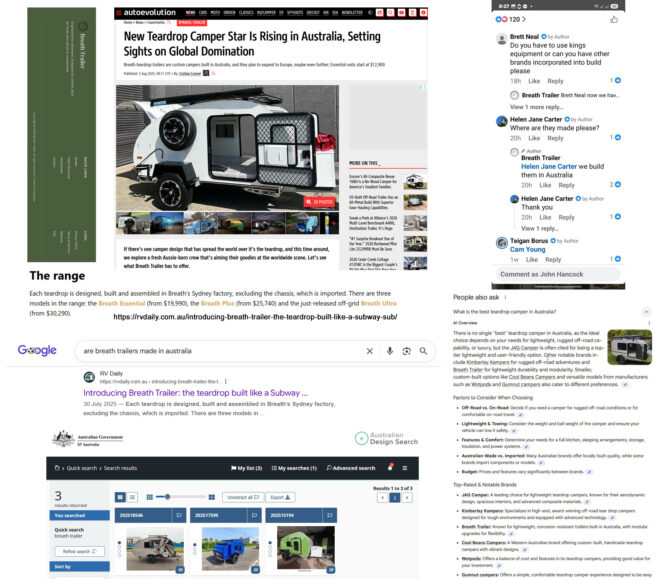Click the Breath Plus model link
Screen dimensions: 660x579
pyautogui.click(x=217, y=303)
